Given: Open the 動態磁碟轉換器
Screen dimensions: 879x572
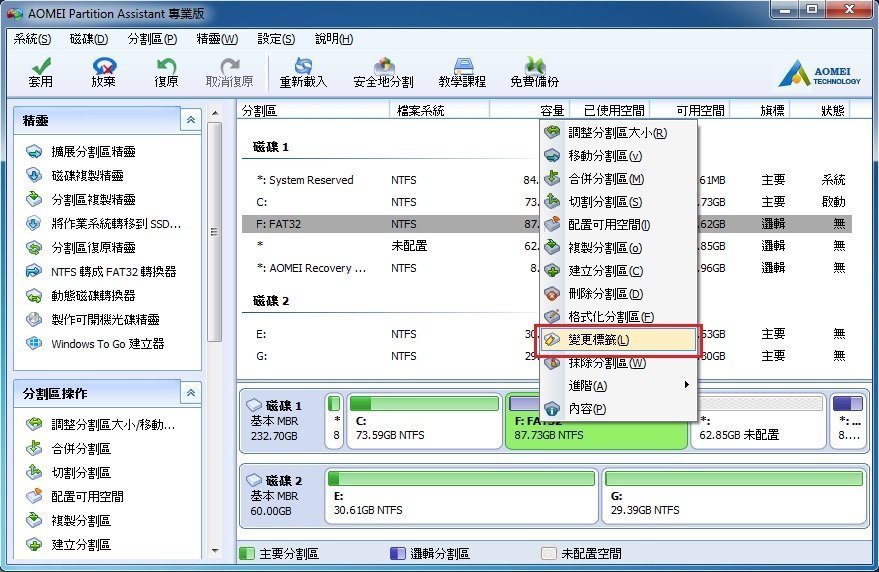Looking at the screenshot, I should pyautogui.click(x=81, y=296).
